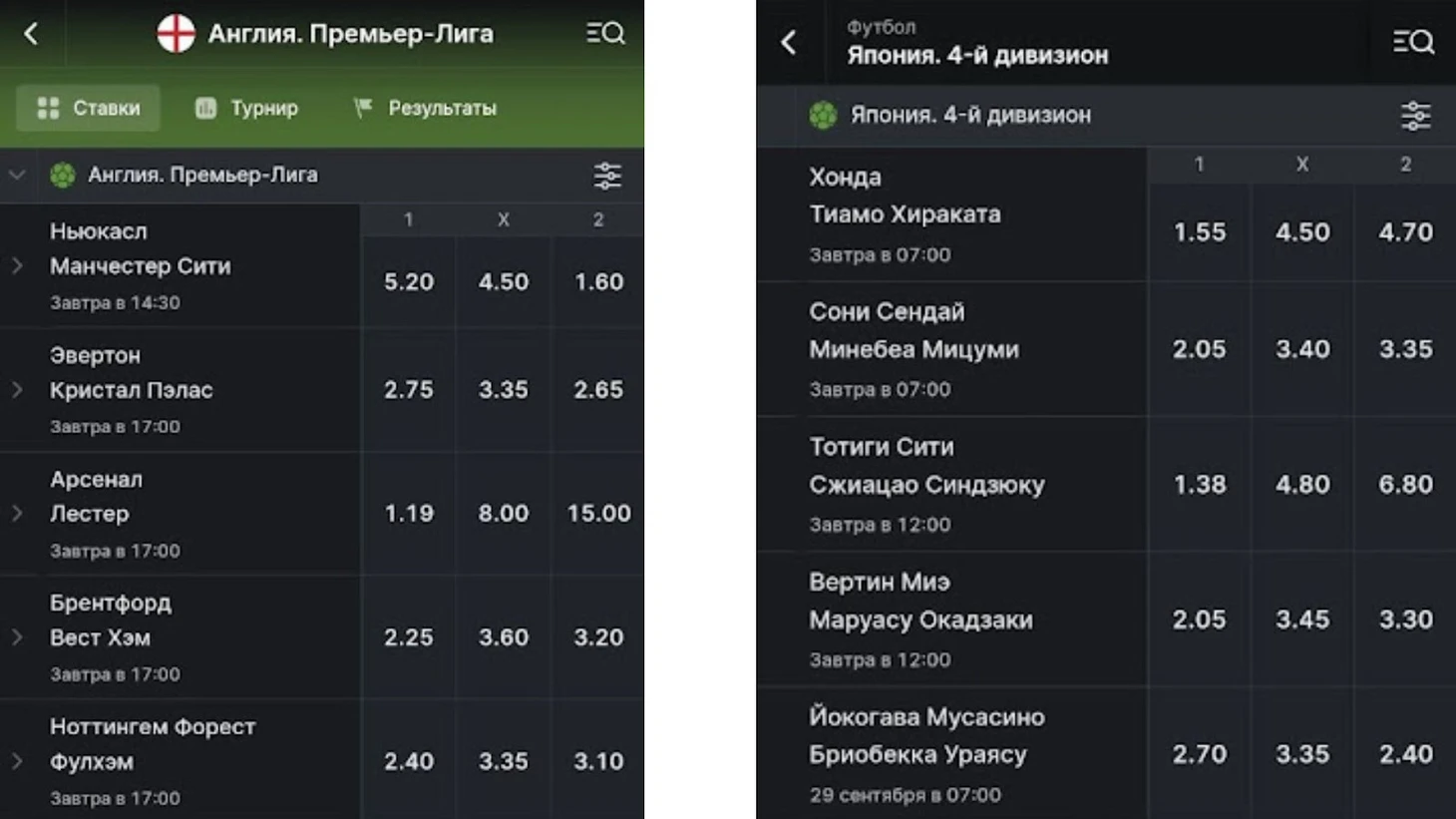Viewport: 1456px width, 819px height.
Task: Pick draw odds 4.50 for Ньюкасл match
Action: (x=503, y=281)
